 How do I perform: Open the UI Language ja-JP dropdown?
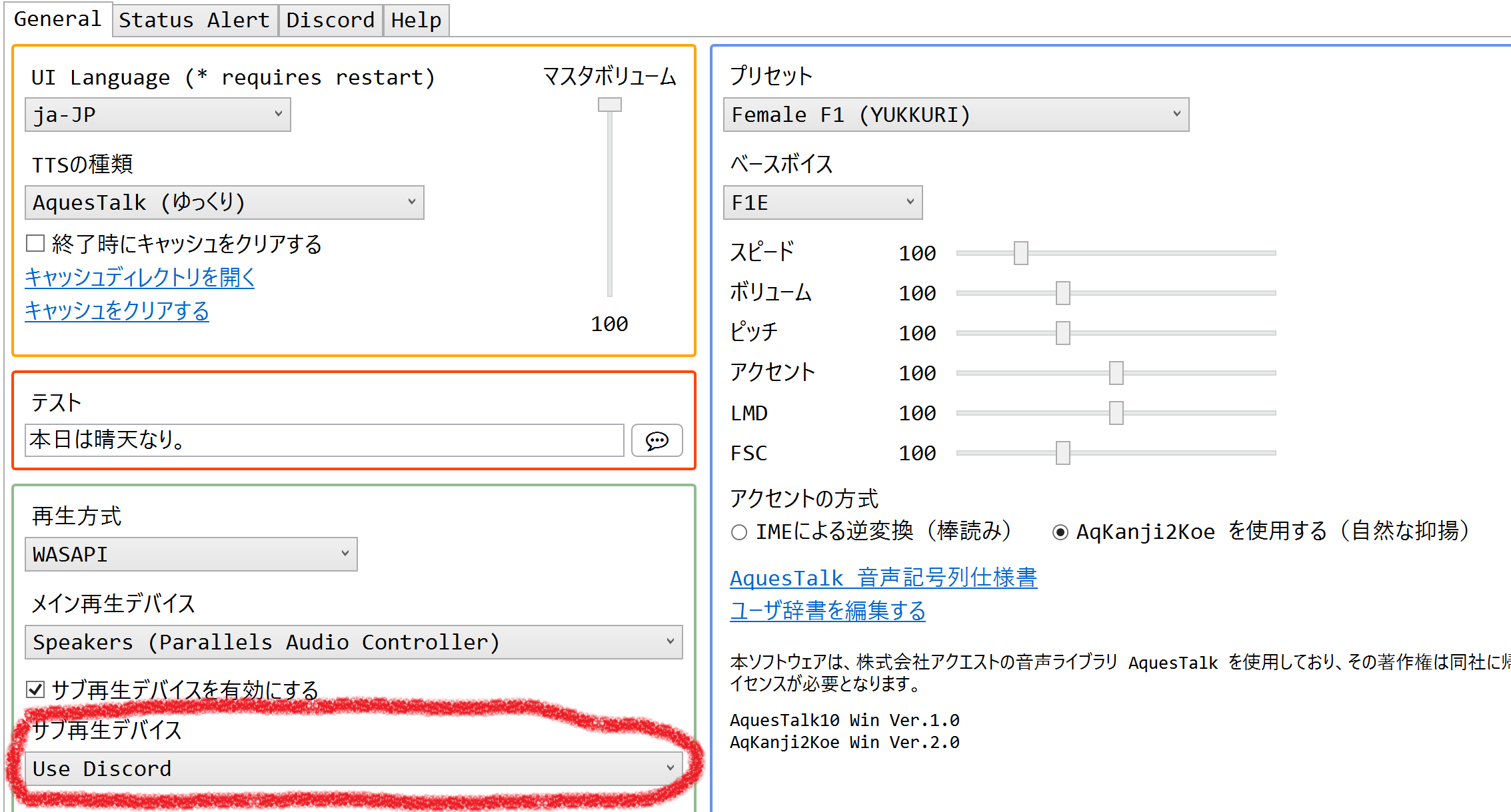[x=158, y=115]
